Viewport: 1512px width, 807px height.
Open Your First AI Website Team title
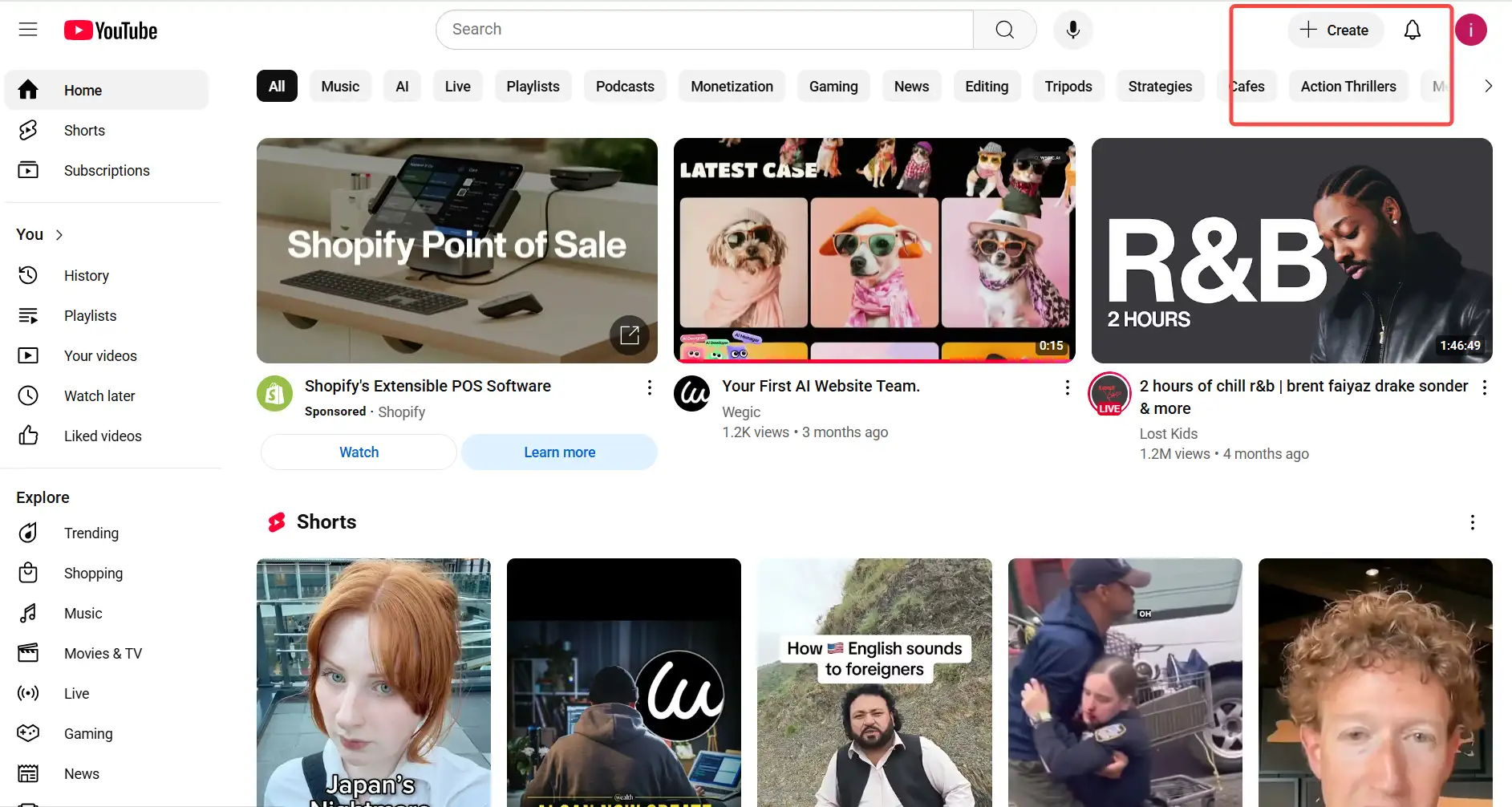coord(821,386)
